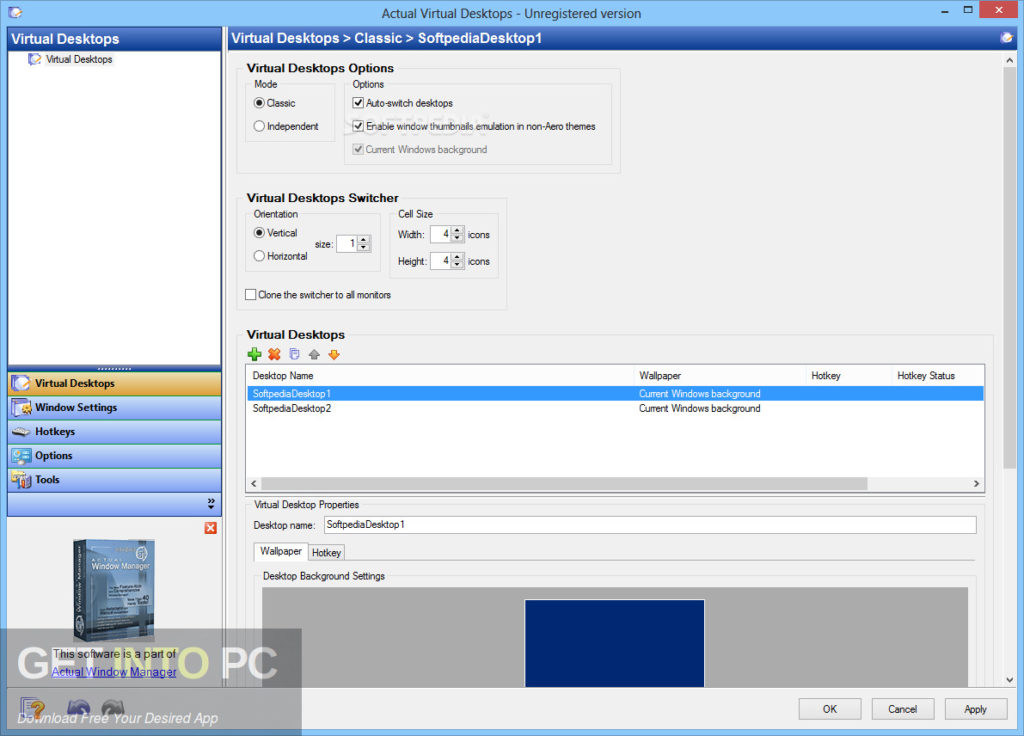Click the Cell Size Width value field

441,234
